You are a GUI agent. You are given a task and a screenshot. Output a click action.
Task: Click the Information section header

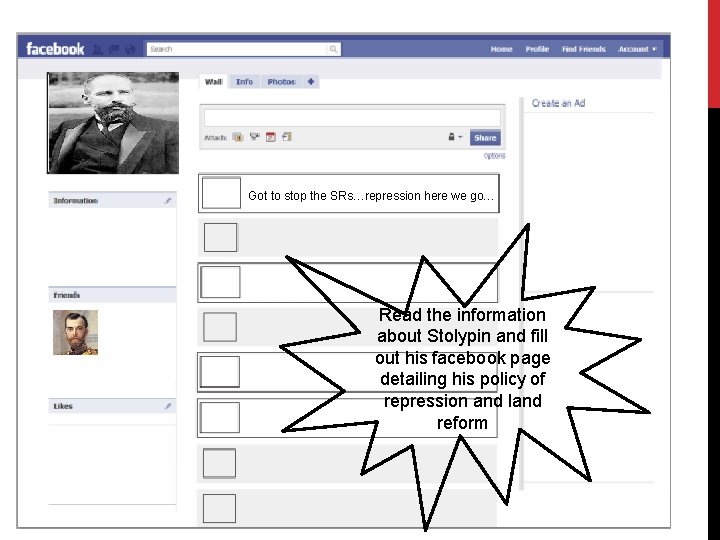(x=112, y=201)
